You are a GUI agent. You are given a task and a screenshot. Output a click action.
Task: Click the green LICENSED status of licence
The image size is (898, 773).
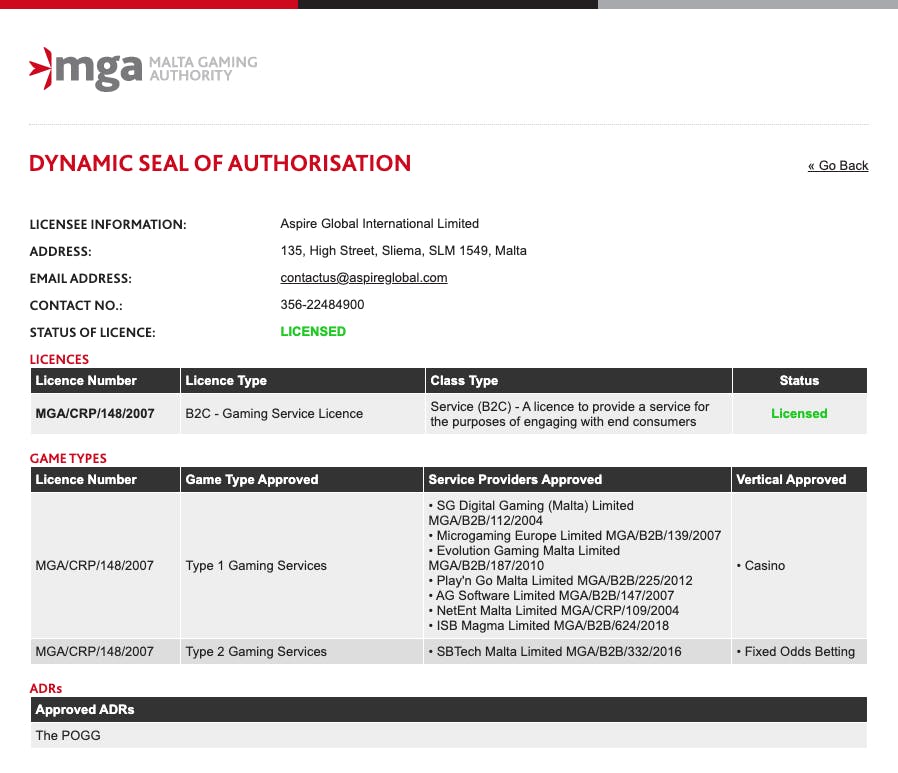point(313,332)
